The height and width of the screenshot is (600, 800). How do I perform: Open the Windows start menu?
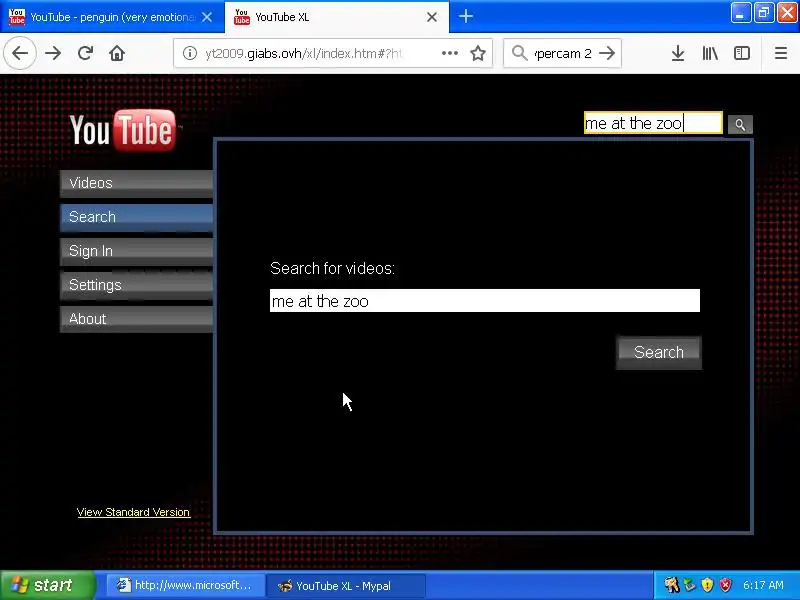click(x=47, y=585)
